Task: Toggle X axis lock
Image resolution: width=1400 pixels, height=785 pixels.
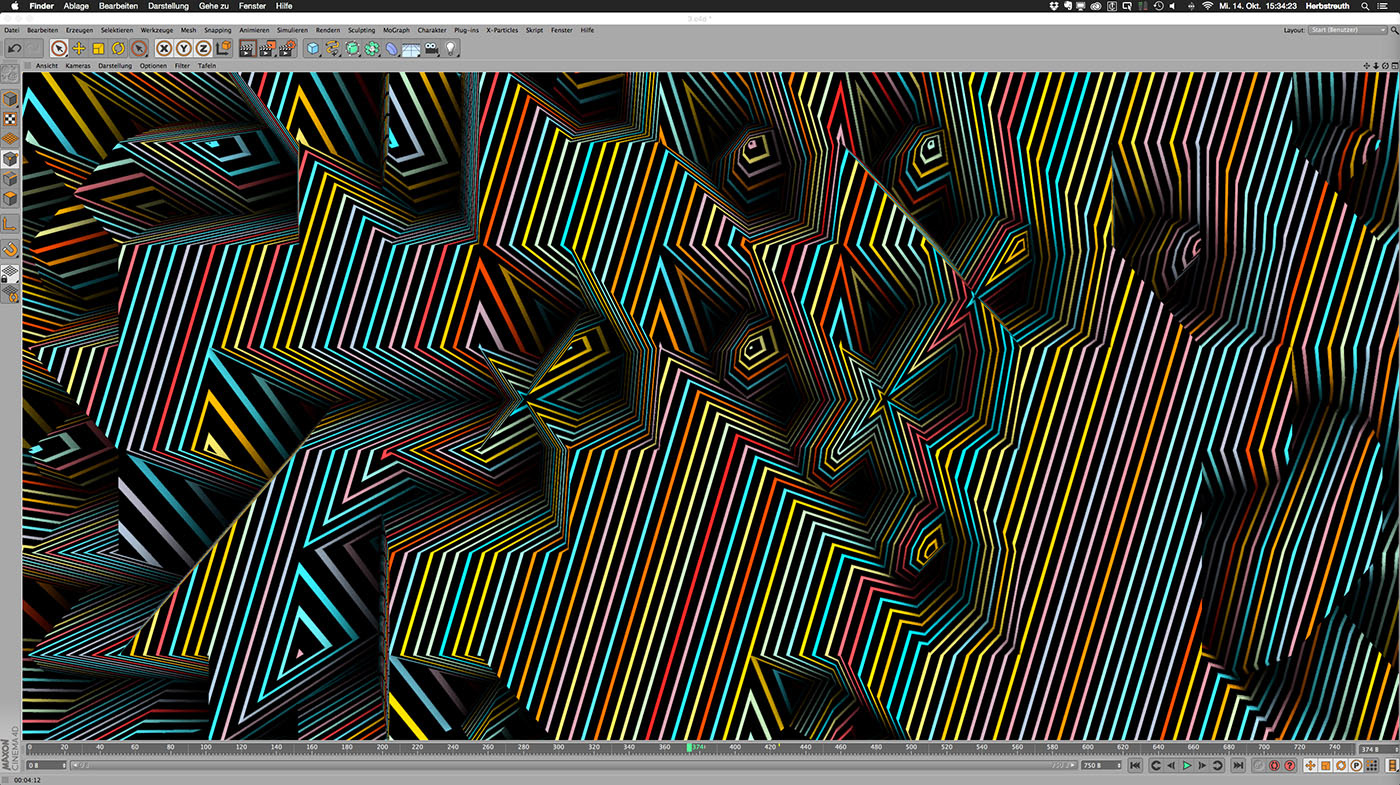Action: click(x=164, y=48)
